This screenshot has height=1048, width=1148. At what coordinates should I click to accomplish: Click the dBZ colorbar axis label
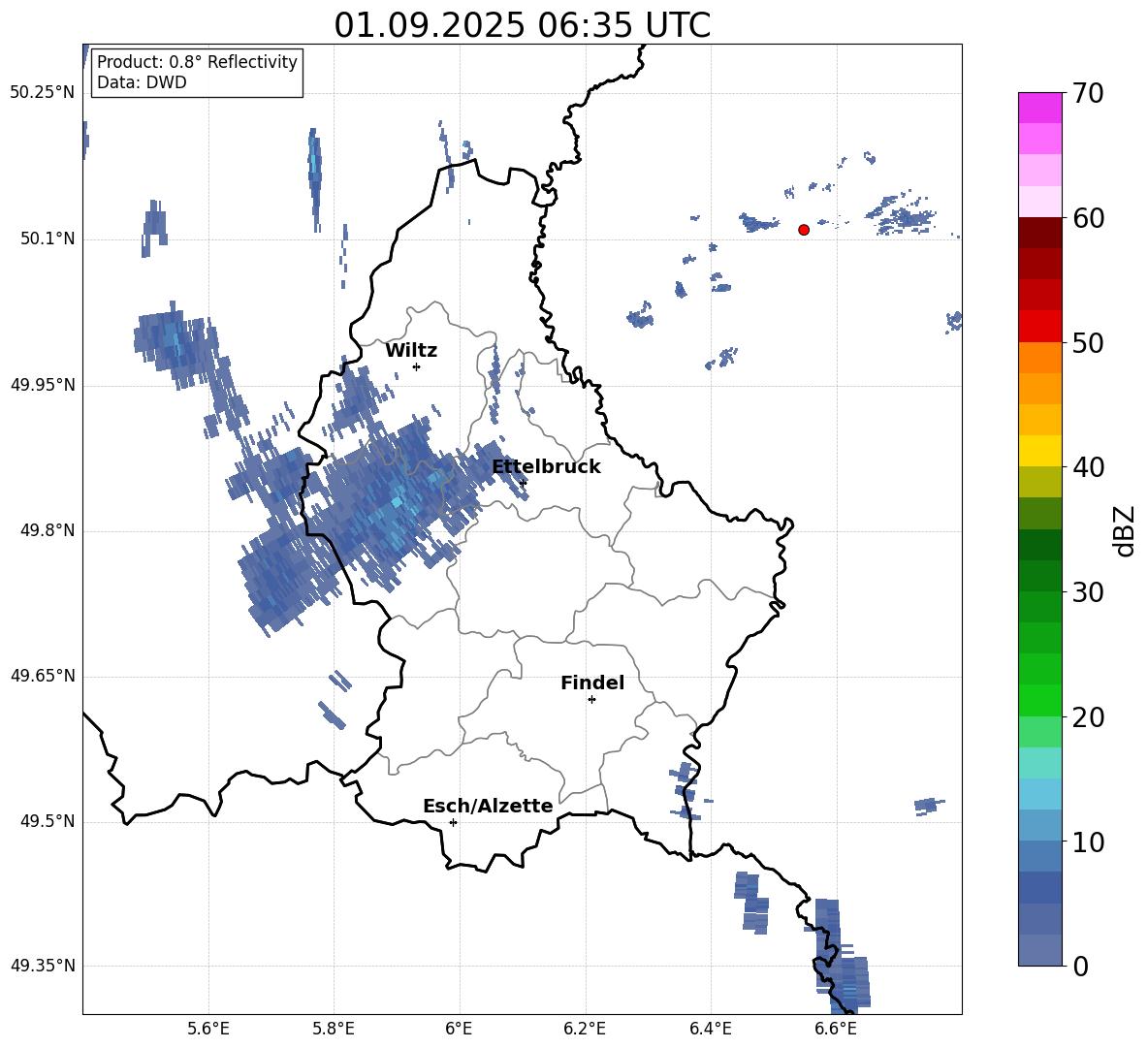pos(1125,530)
